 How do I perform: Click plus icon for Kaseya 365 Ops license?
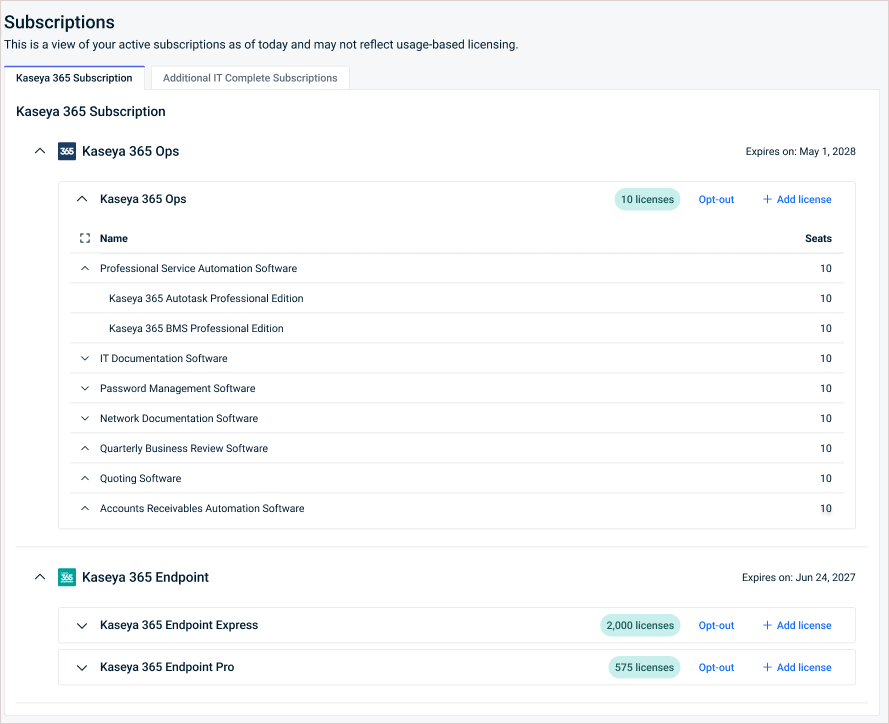tap(767, 199)
